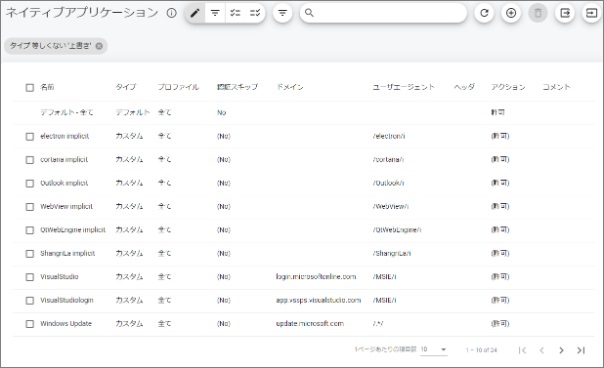Viewport: 604px width, 368px height.
Task: Click the 'Outlook implicit' name cell
Action: click(x=64, y=183)
